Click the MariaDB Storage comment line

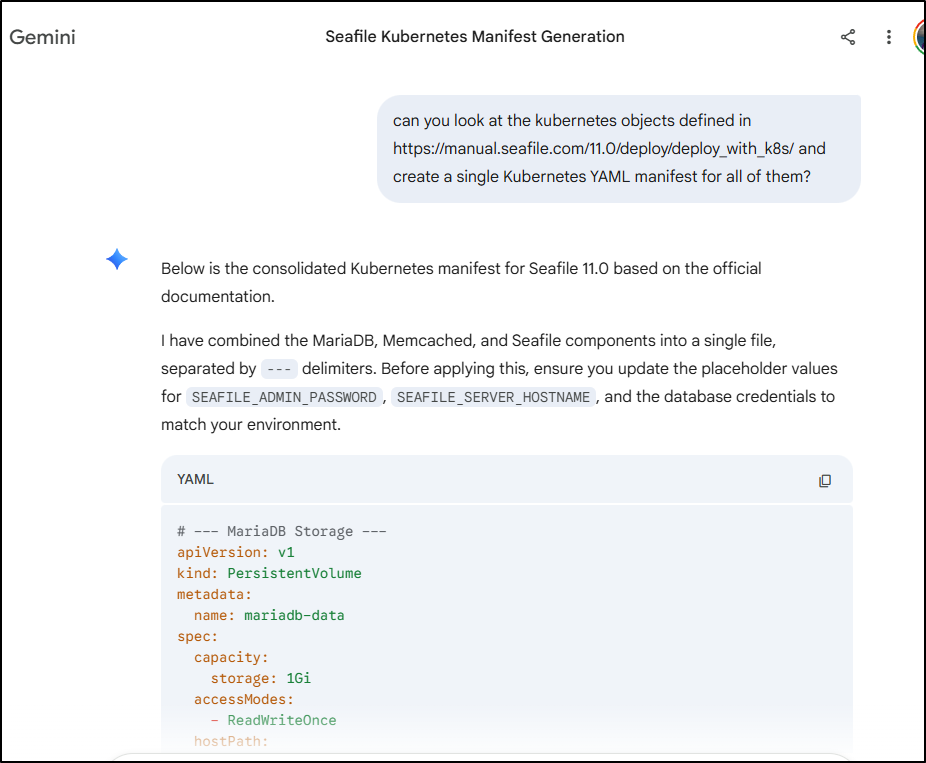click(x=281, y=531)
